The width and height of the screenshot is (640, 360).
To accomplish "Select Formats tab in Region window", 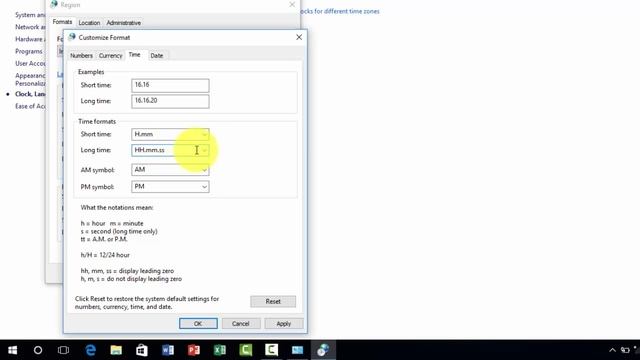I will click(62, 22).
